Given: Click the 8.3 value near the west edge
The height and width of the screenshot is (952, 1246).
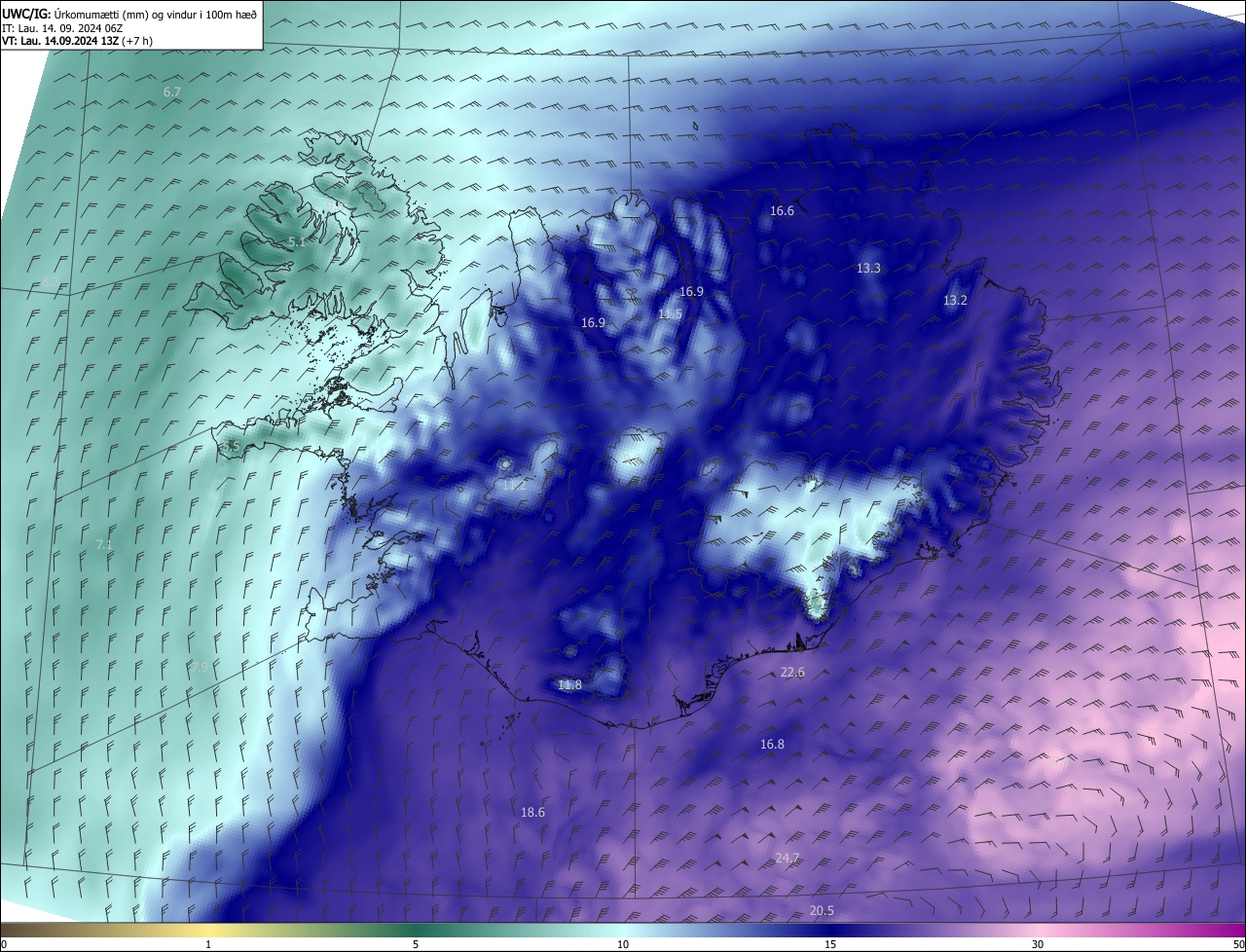Looking at the screenshot, I should pos(51,282).
